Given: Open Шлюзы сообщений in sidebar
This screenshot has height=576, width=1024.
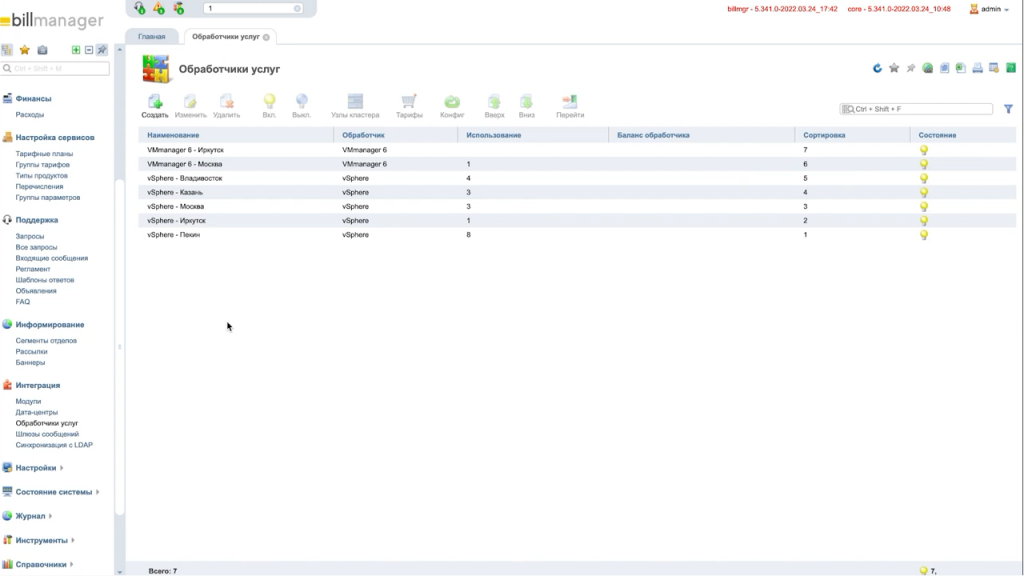Looking at the screenshot, I should (x=47, y=434).
